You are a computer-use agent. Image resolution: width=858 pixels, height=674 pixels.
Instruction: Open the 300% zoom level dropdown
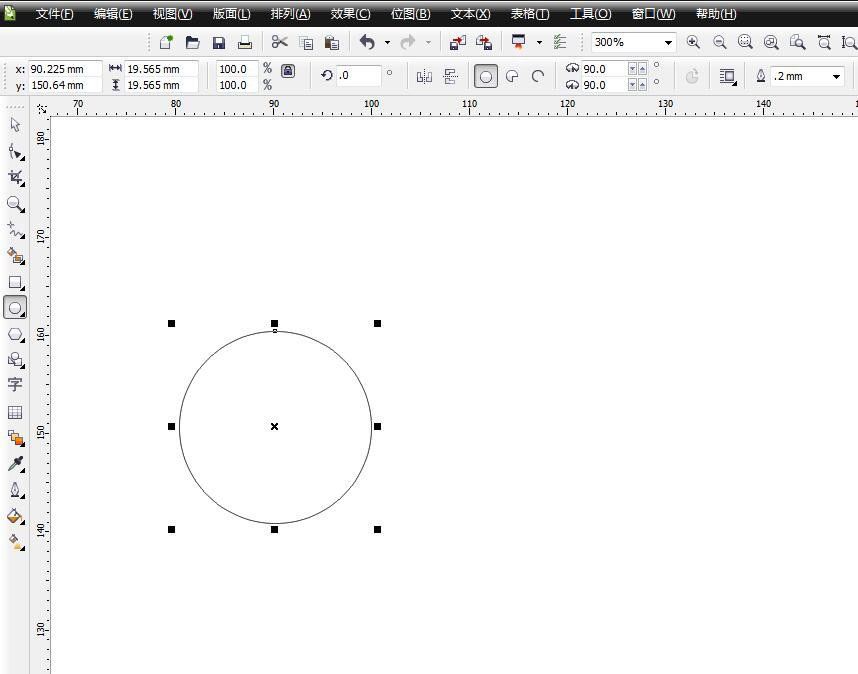668,43
